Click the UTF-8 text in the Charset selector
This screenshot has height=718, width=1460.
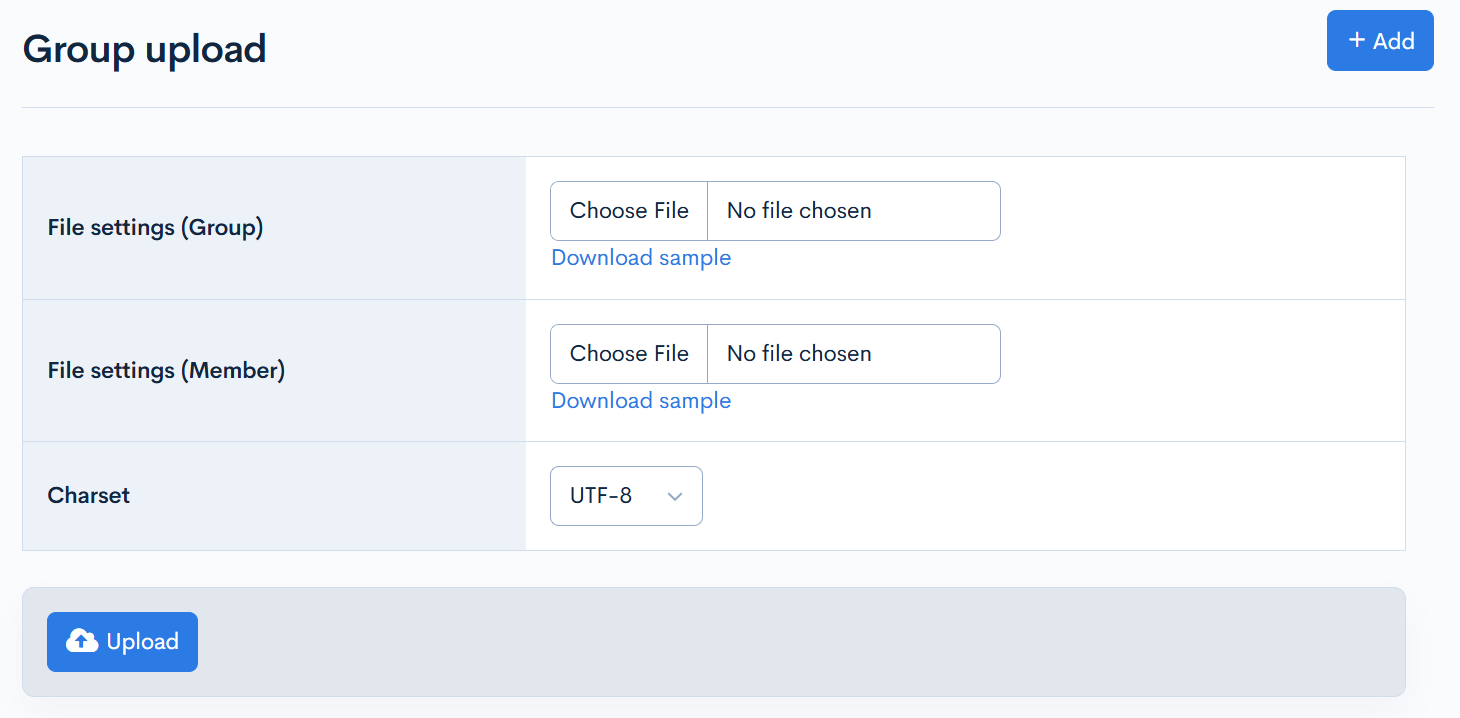coord(600,496)
